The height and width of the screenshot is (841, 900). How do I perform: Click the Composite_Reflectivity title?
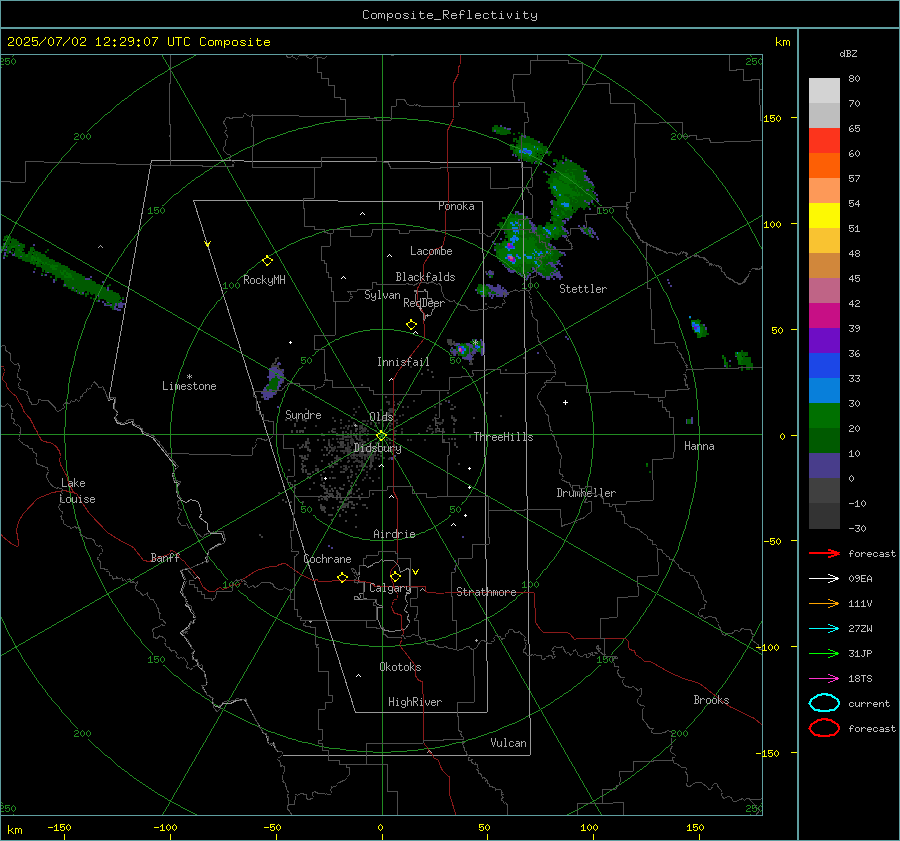click(450, 15)
